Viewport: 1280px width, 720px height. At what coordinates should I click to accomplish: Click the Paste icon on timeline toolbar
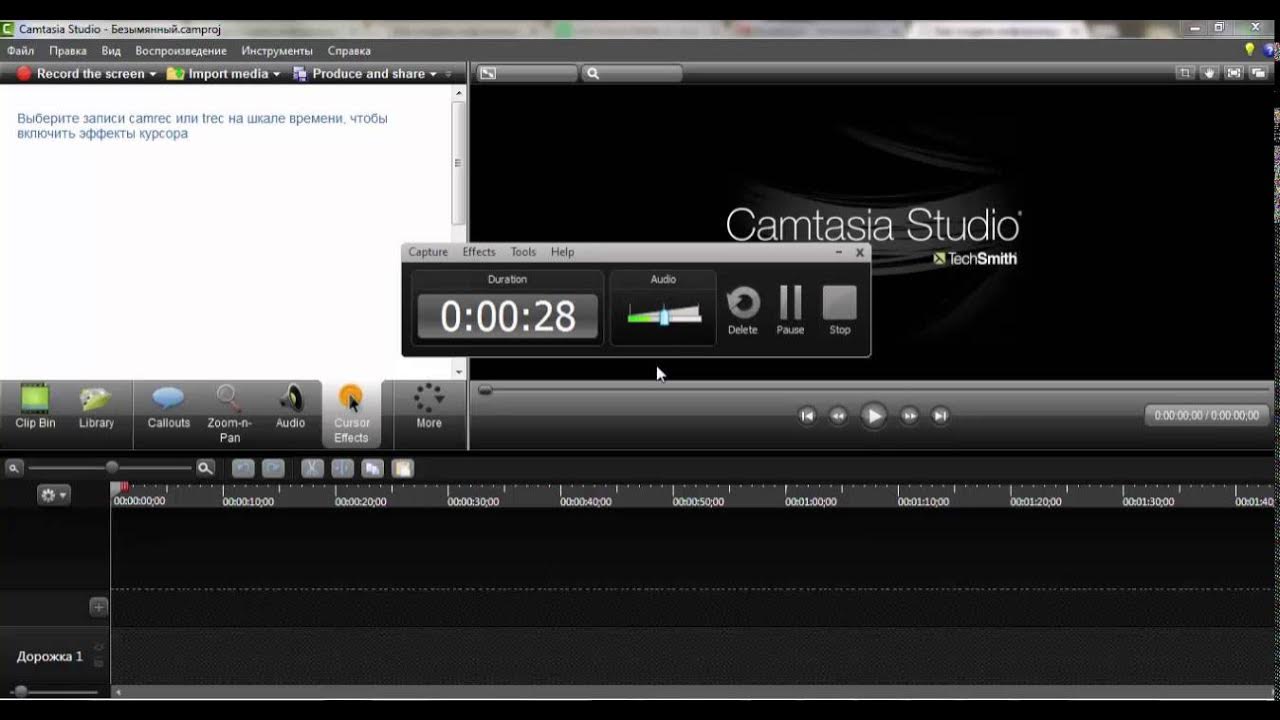(402, 468)
